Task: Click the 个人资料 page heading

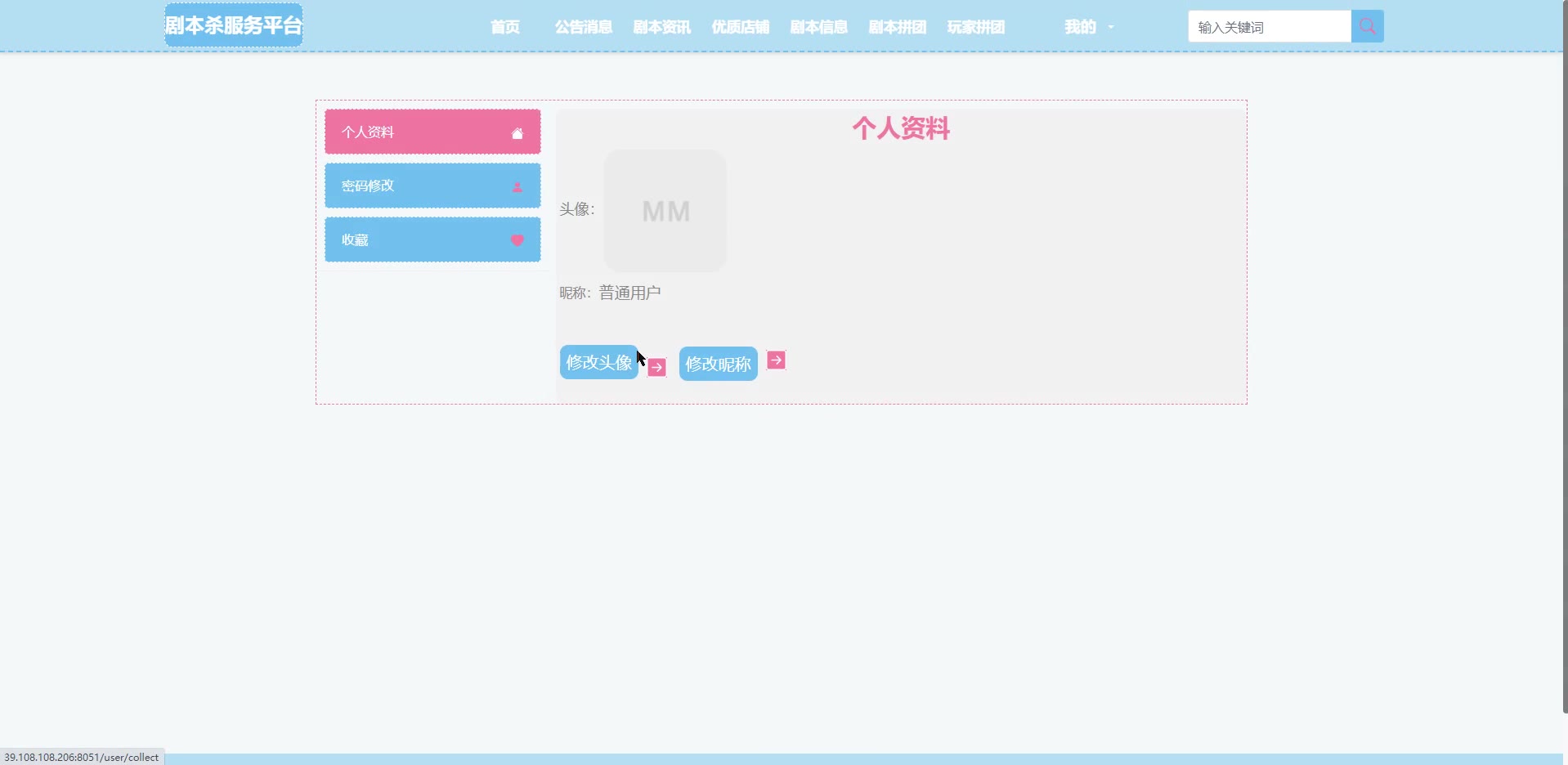Action: point(901,128)
